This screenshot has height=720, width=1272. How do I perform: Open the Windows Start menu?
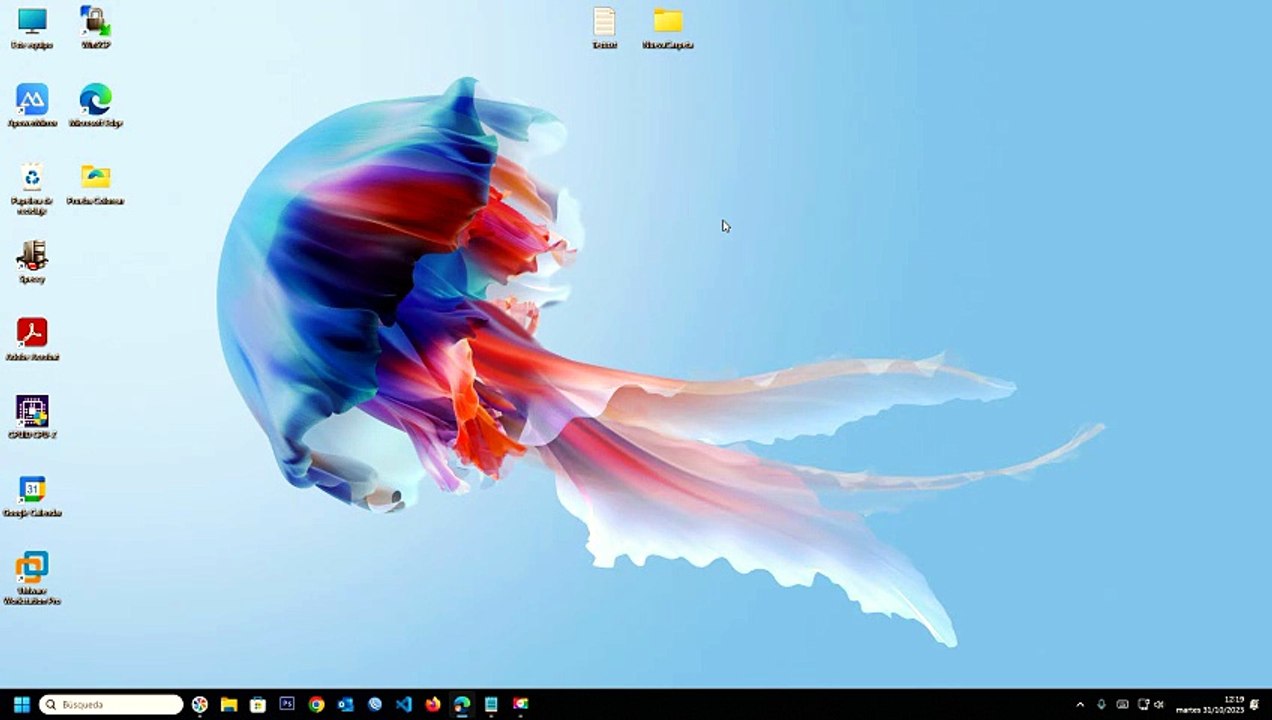[x=21, y=704]
